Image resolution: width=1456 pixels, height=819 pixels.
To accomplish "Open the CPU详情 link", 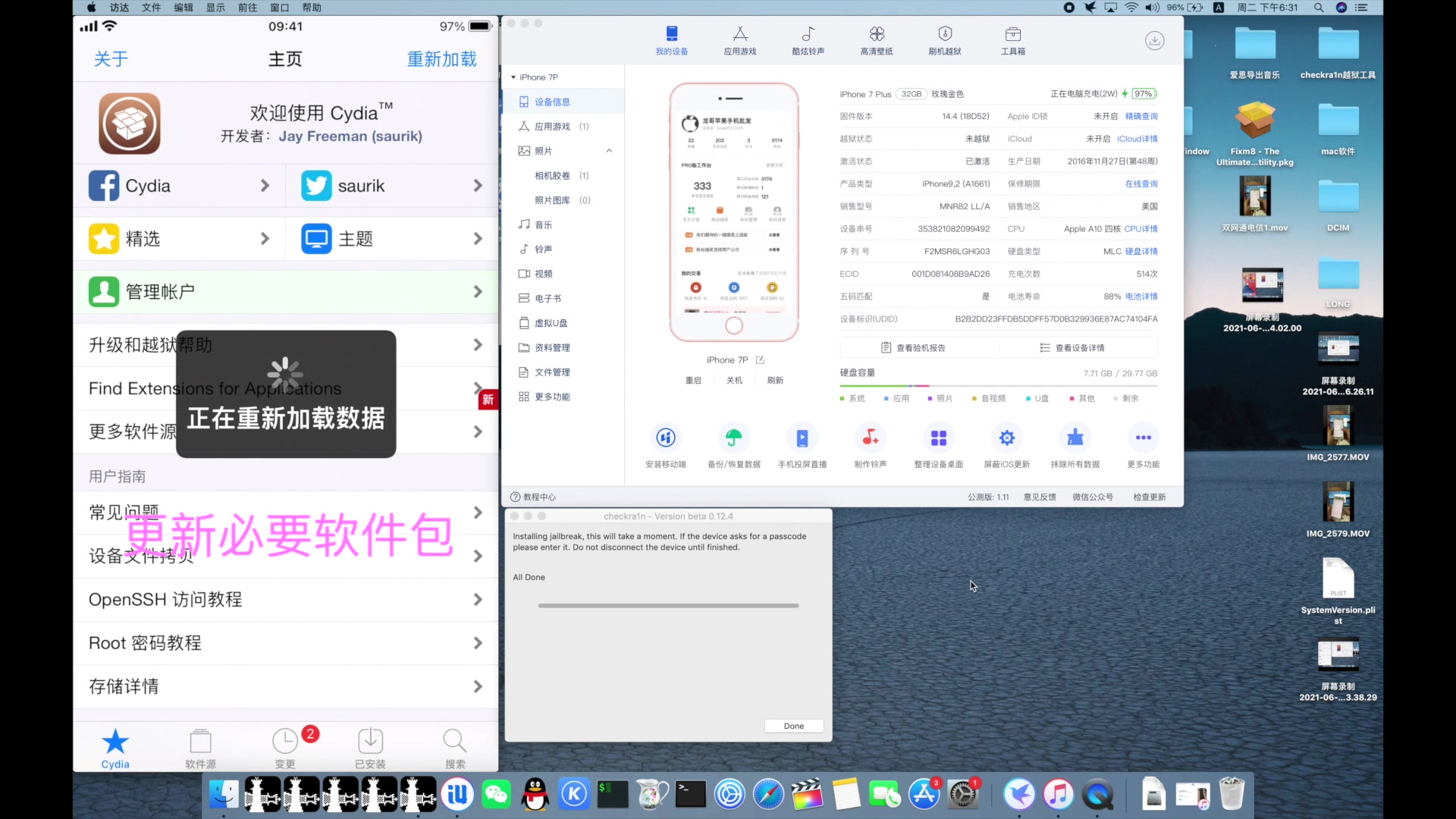I will (1141, 229).
